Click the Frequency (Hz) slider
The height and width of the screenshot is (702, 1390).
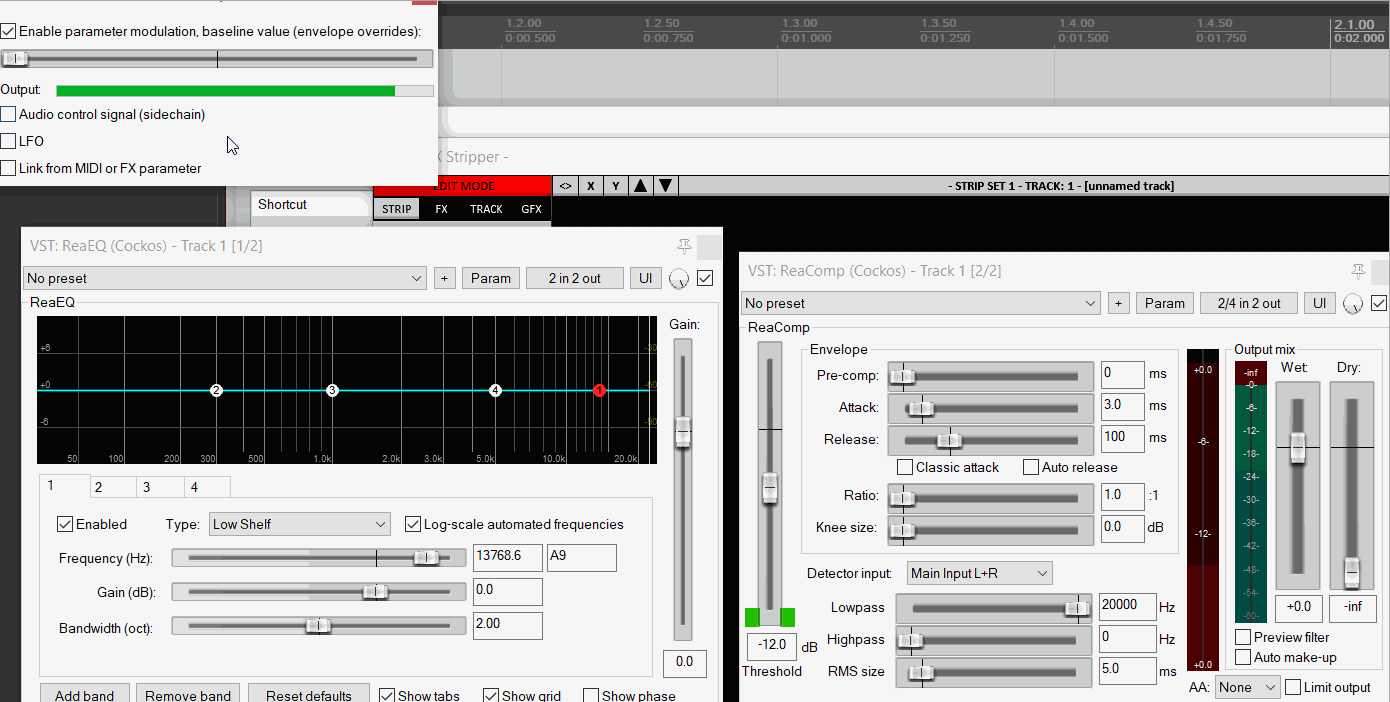pos(319,557)
